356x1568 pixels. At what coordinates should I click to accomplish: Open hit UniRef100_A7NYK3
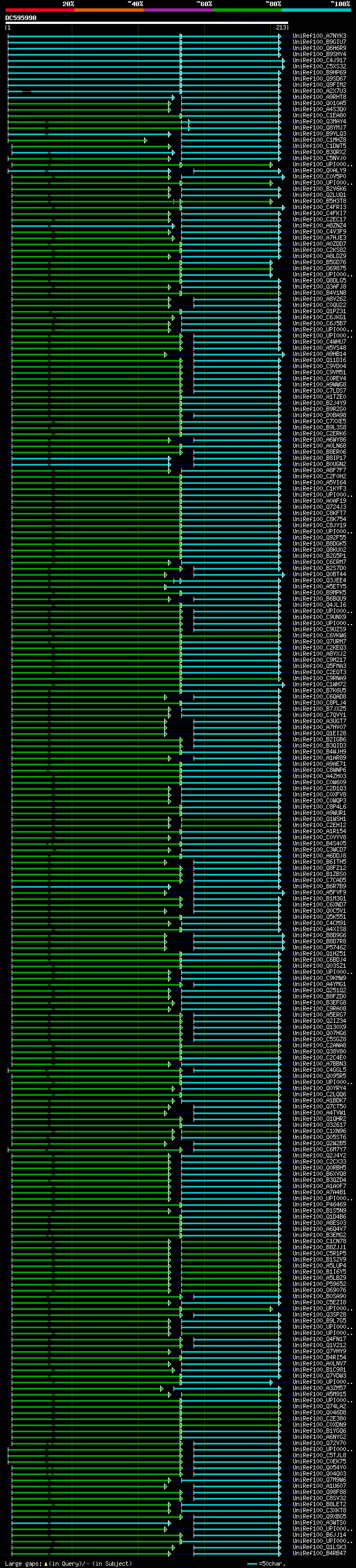click(x=319, y=36)
